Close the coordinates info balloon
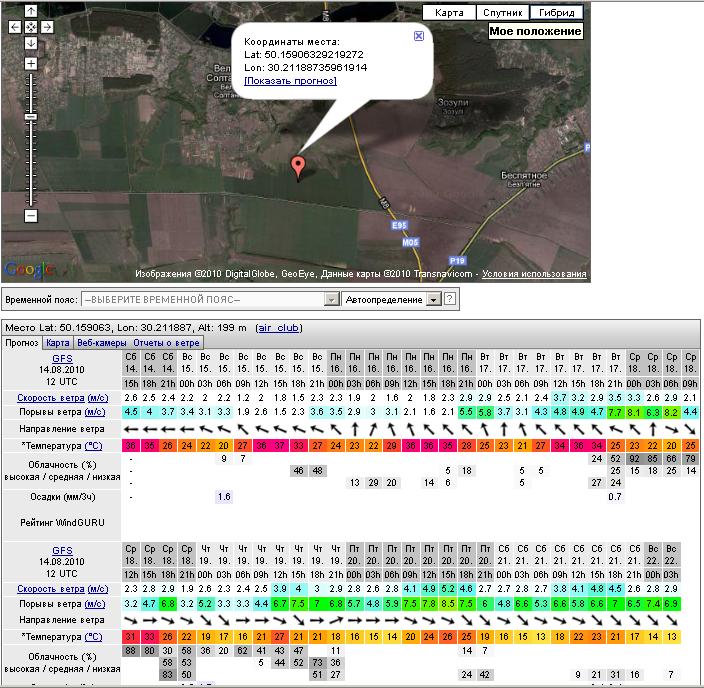This screenshot has height=688, width=704. [419, 35]
